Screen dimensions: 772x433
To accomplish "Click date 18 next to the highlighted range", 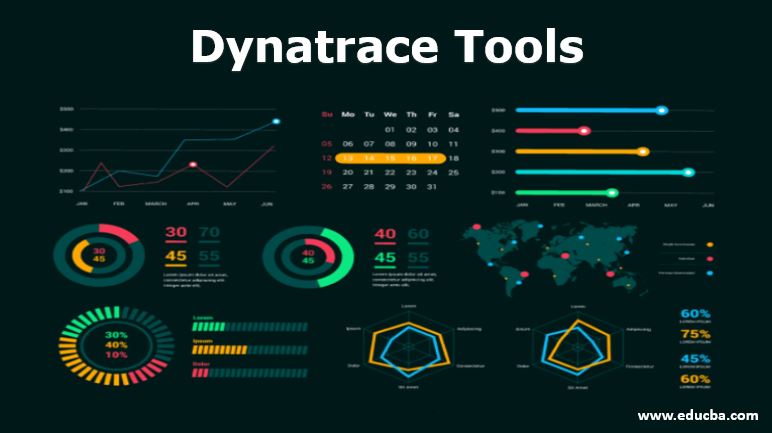I will [453, 158].
